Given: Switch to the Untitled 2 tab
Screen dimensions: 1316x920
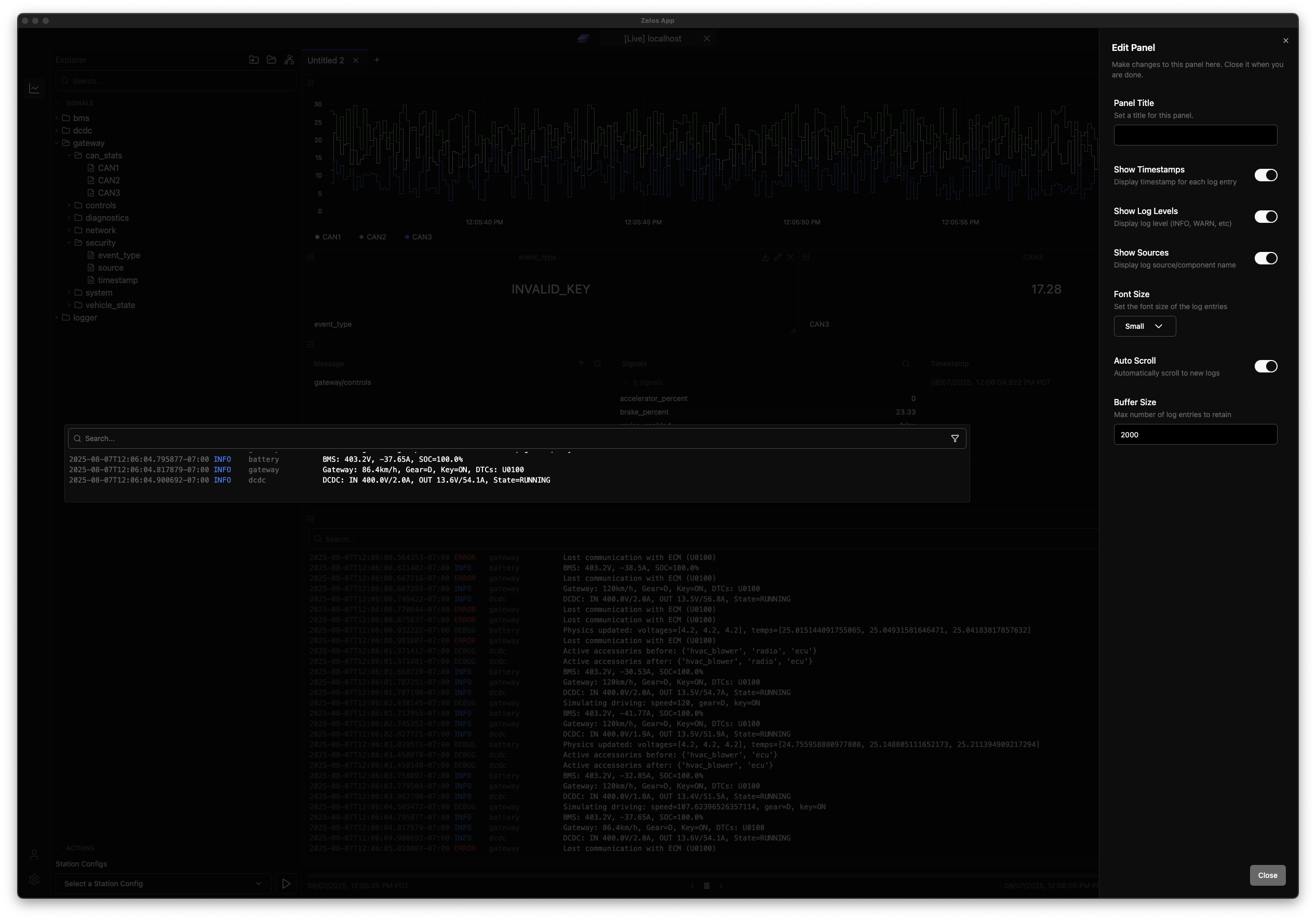Looking at the screenshot, I should tap(326, 60).
